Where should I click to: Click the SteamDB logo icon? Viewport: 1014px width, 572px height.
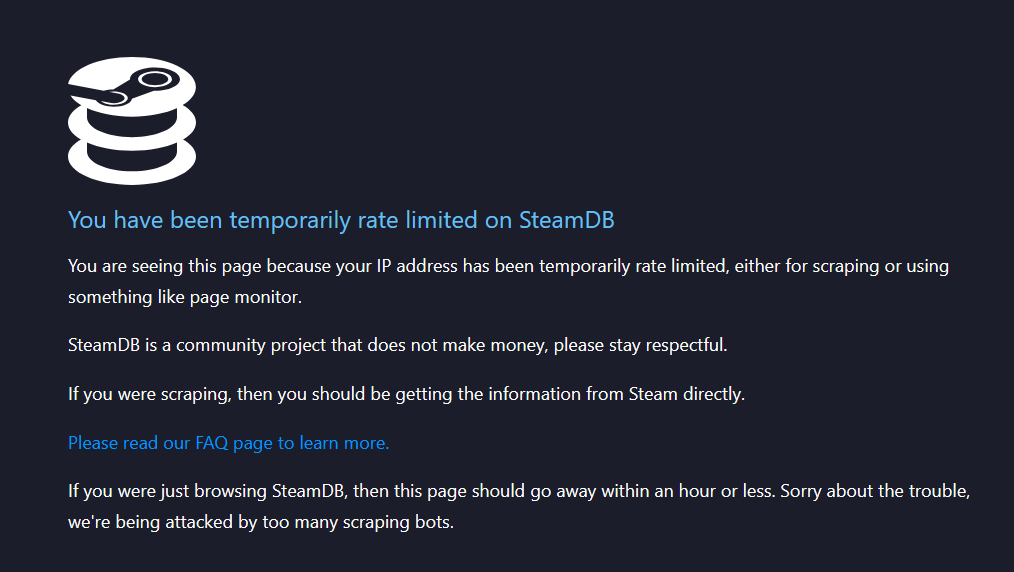point(131,120)
